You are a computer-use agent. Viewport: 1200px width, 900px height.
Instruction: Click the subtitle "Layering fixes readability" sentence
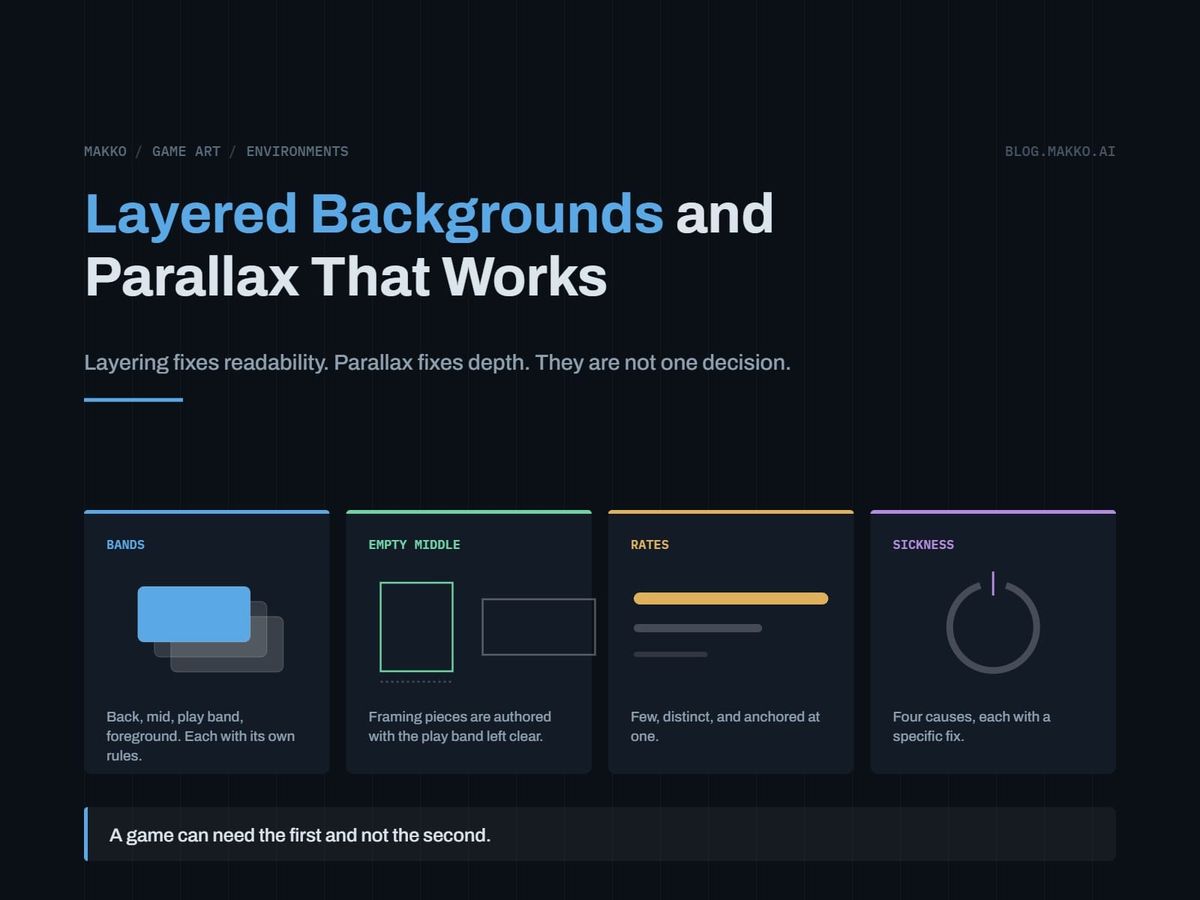click(437, 362)
